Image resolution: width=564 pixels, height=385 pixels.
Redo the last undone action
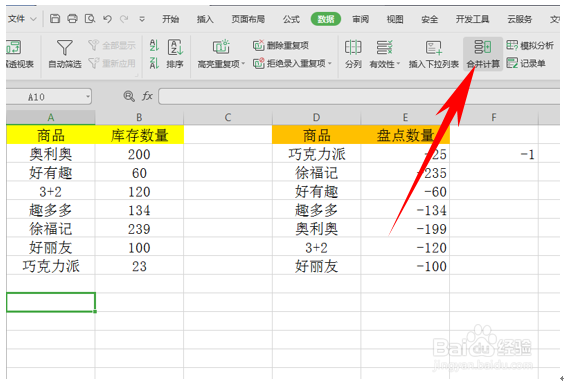point(124,19)
